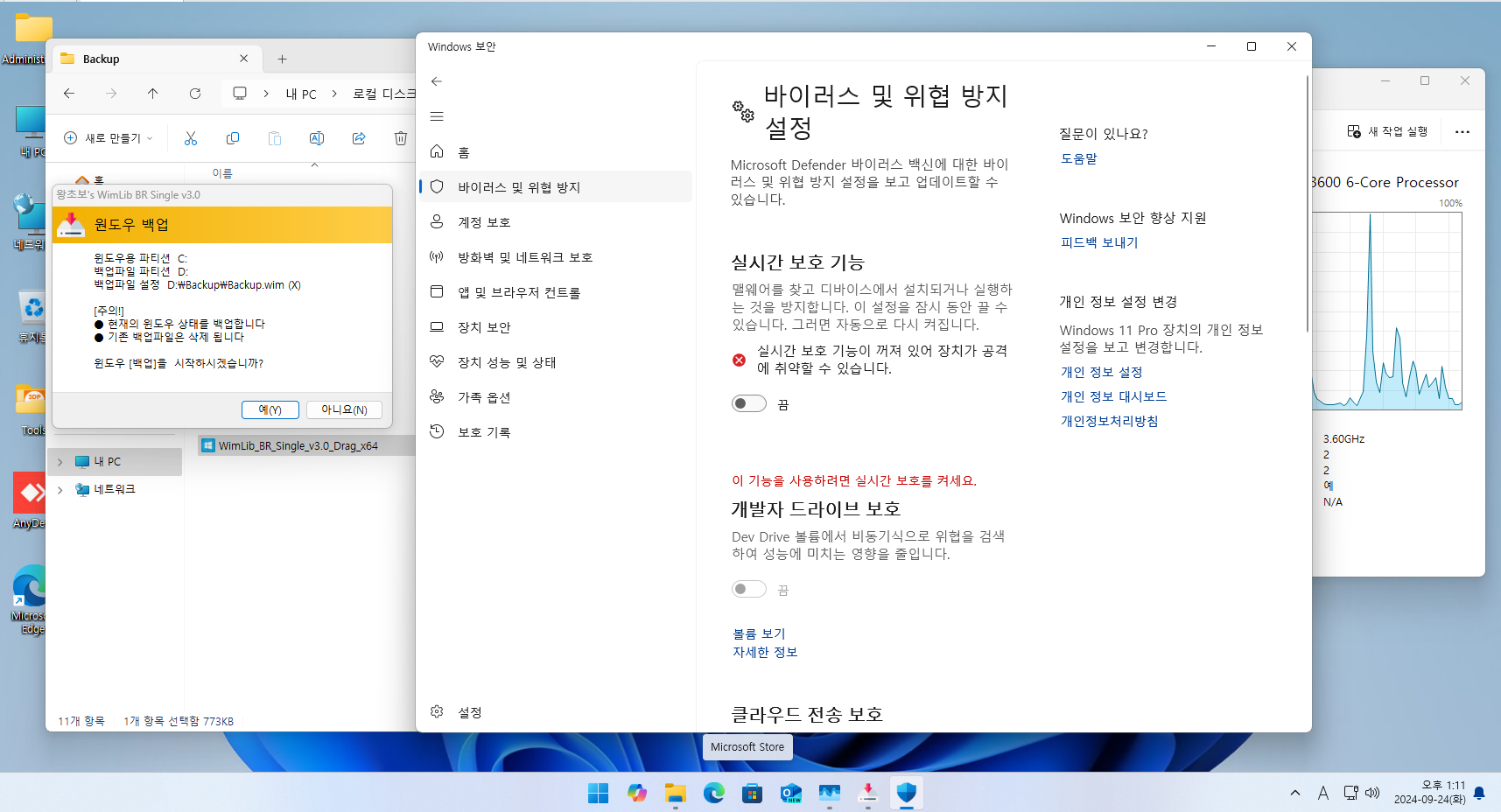Open File Explorer from taskbar
The height and width of the screenshot is (812, 1501).
coord(676,793)
